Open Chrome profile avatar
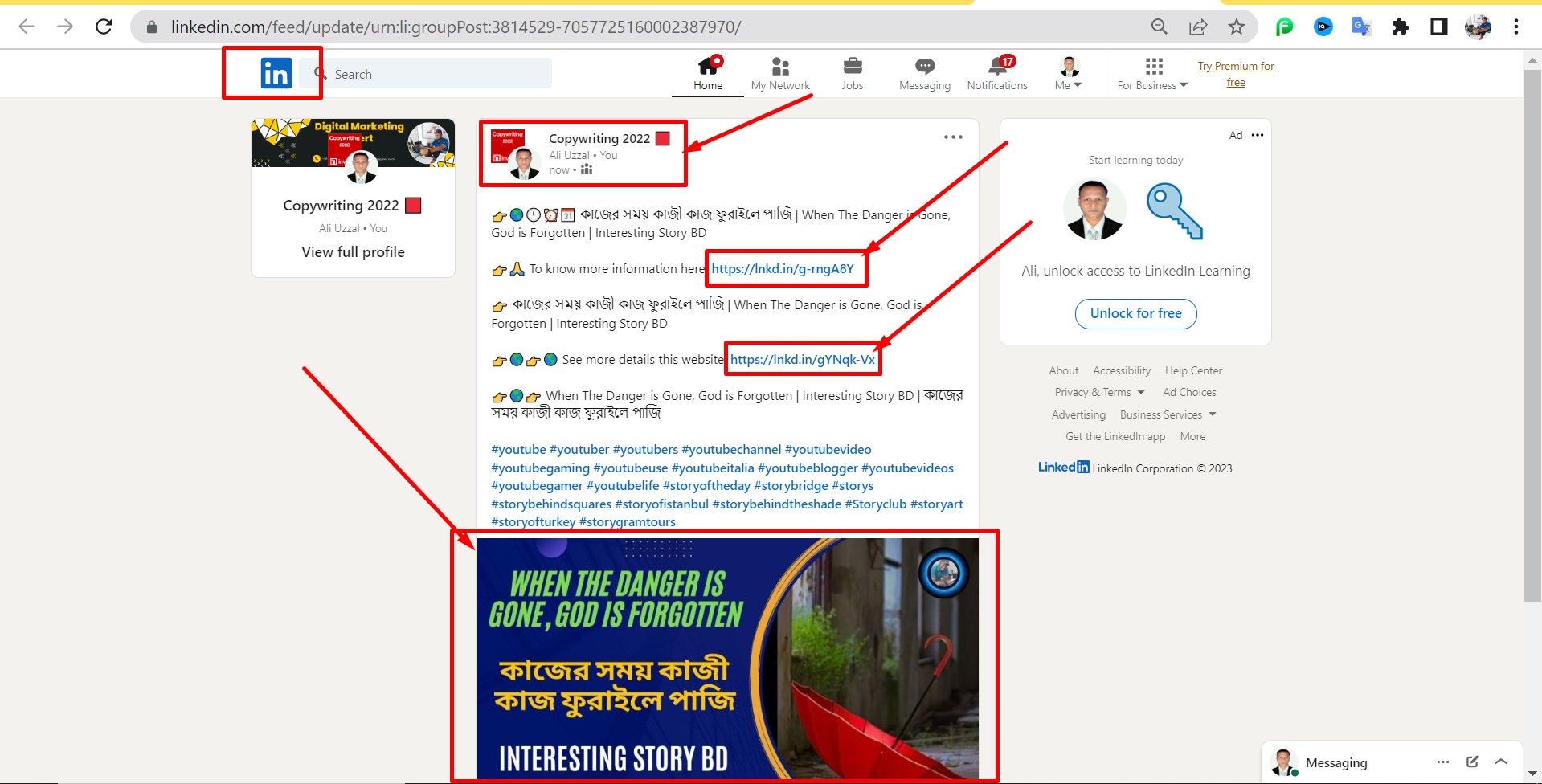 1478,27
